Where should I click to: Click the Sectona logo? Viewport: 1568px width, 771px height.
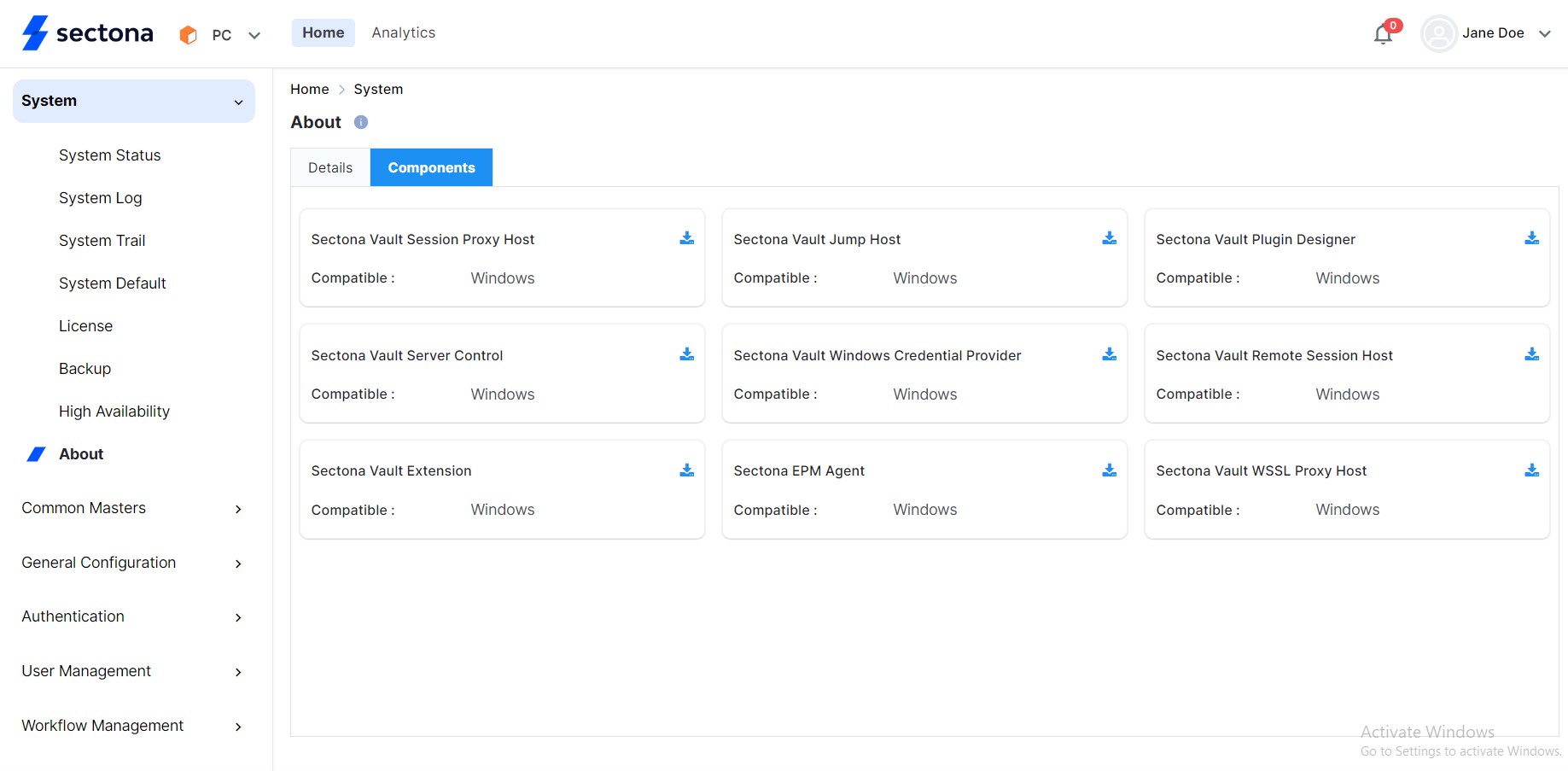coord(86,33)
